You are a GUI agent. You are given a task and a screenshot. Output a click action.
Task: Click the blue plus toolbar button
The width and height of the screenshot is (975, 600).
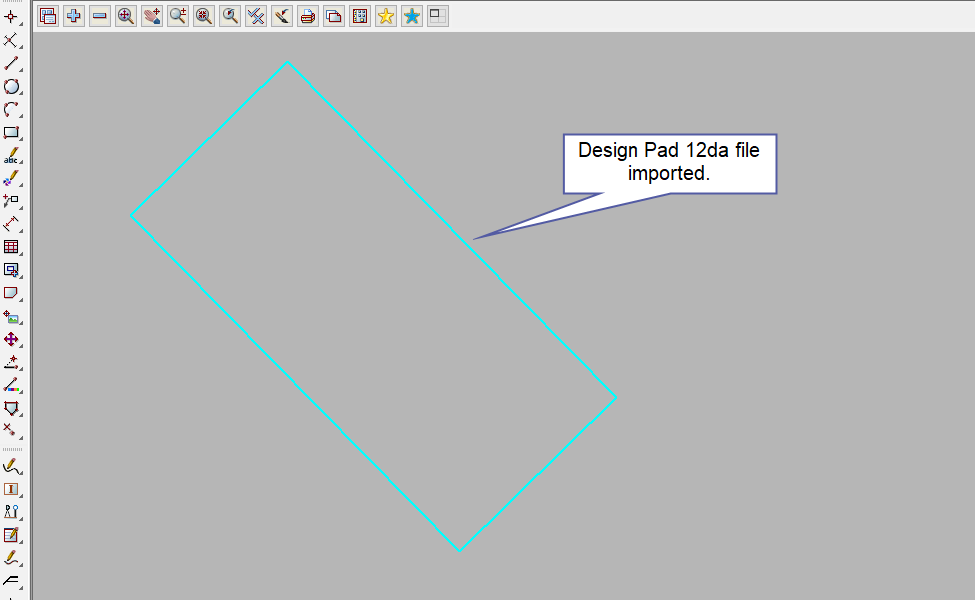(x=74, y=16)
